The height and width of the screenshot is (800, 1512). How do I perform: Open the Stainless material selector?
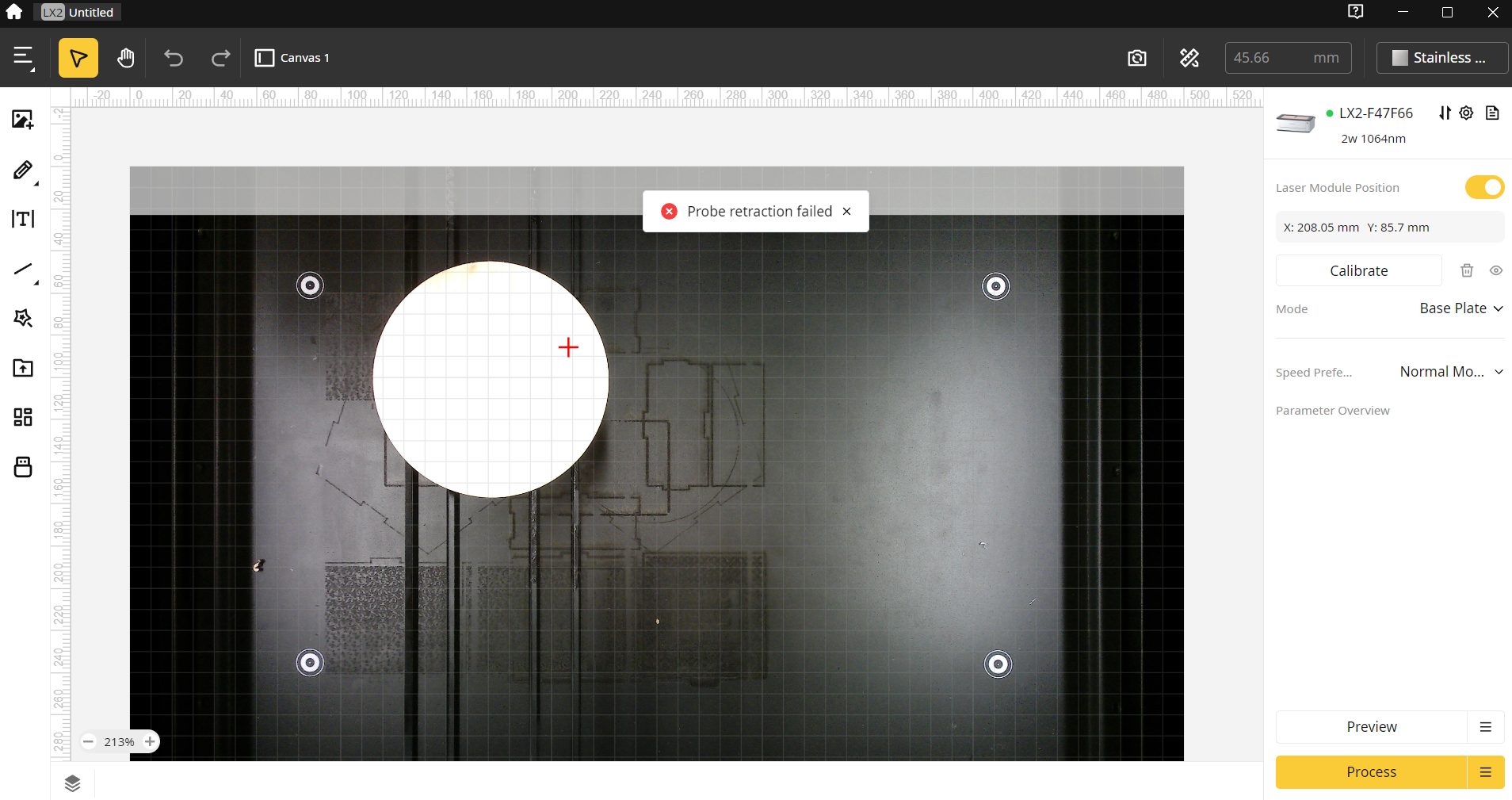pyautogui.click(x=1441, y=58)
